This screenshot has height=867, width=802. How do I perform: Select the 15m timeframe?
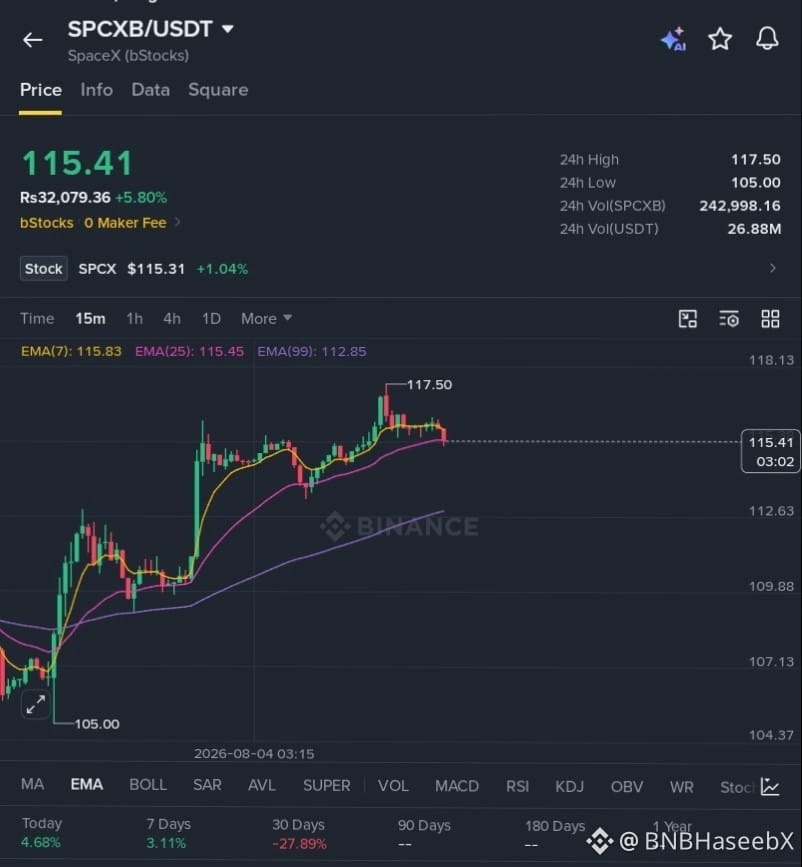tap(90, 318)
